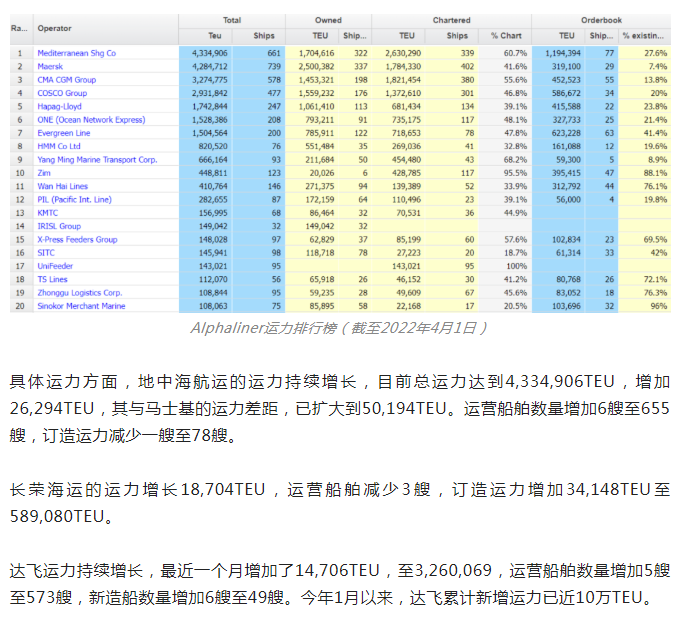Select the Ships header under Total
The height and width of the screenshot is (619, 679).
click(x=259, y=36)
